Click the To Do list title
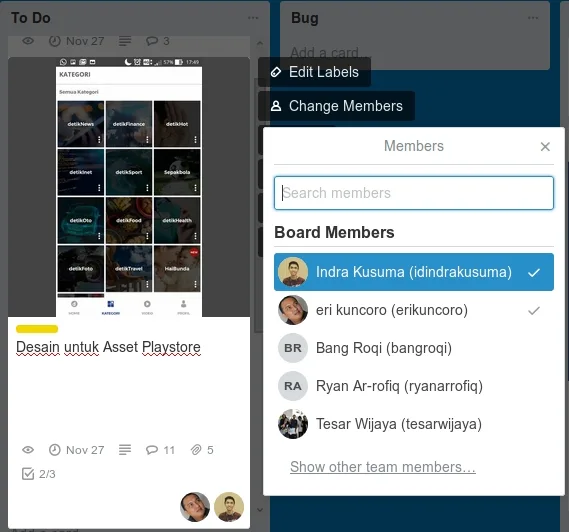This screenshot has height=532, width=569. coord(31,18)
